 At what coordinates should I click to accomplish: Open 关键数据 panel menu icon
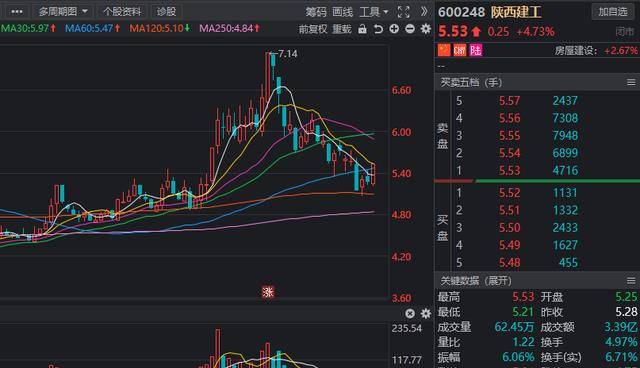631,281
